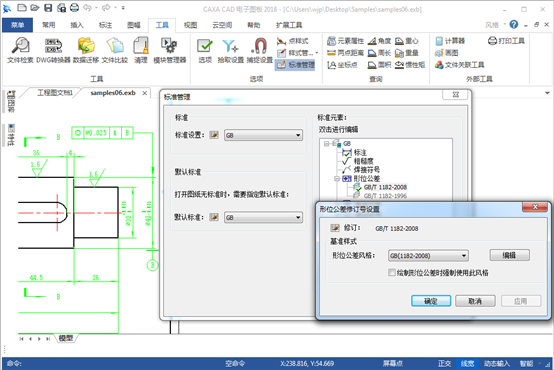Open the 标准设置 GB dropdown
This screenshot has height=370, width=554.
pyautogui.click(x=264, y=135)
